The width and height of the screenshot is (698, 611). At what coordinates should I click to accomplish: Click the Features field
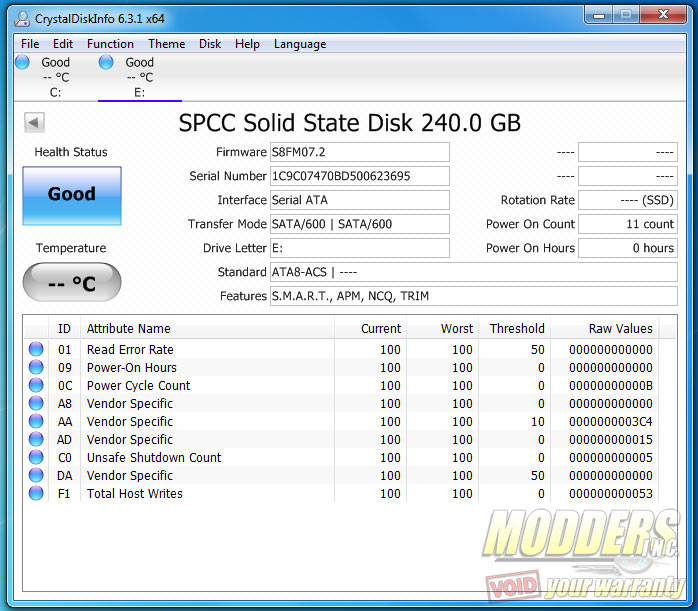pyautogui.click(x=474, y=296)
